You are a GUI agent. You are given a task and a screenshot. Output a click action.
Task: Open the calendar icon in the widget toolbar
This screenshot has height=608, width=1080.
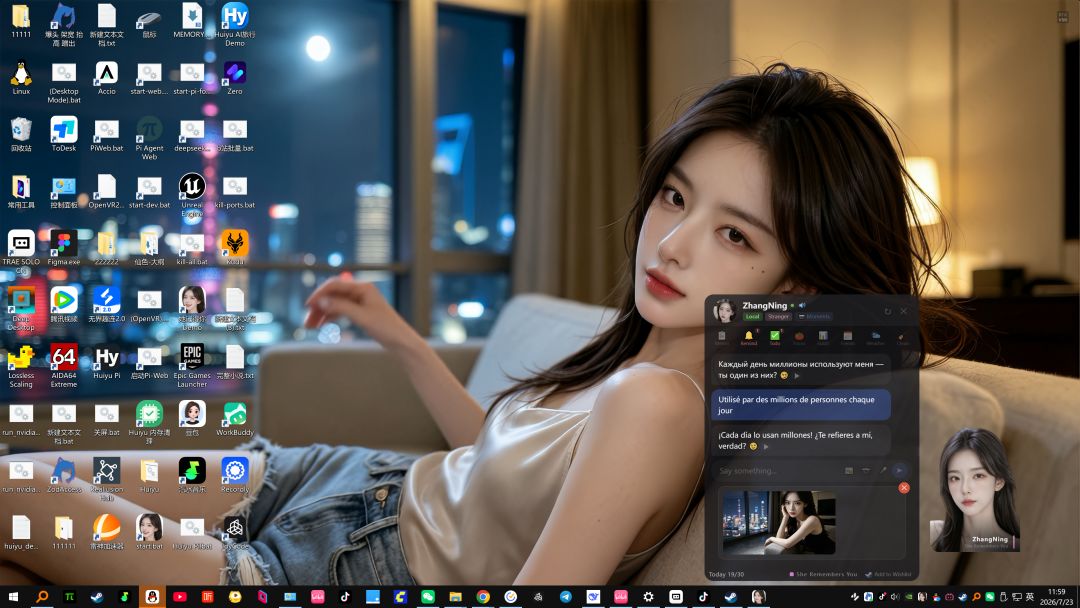[x=848, y=337]
